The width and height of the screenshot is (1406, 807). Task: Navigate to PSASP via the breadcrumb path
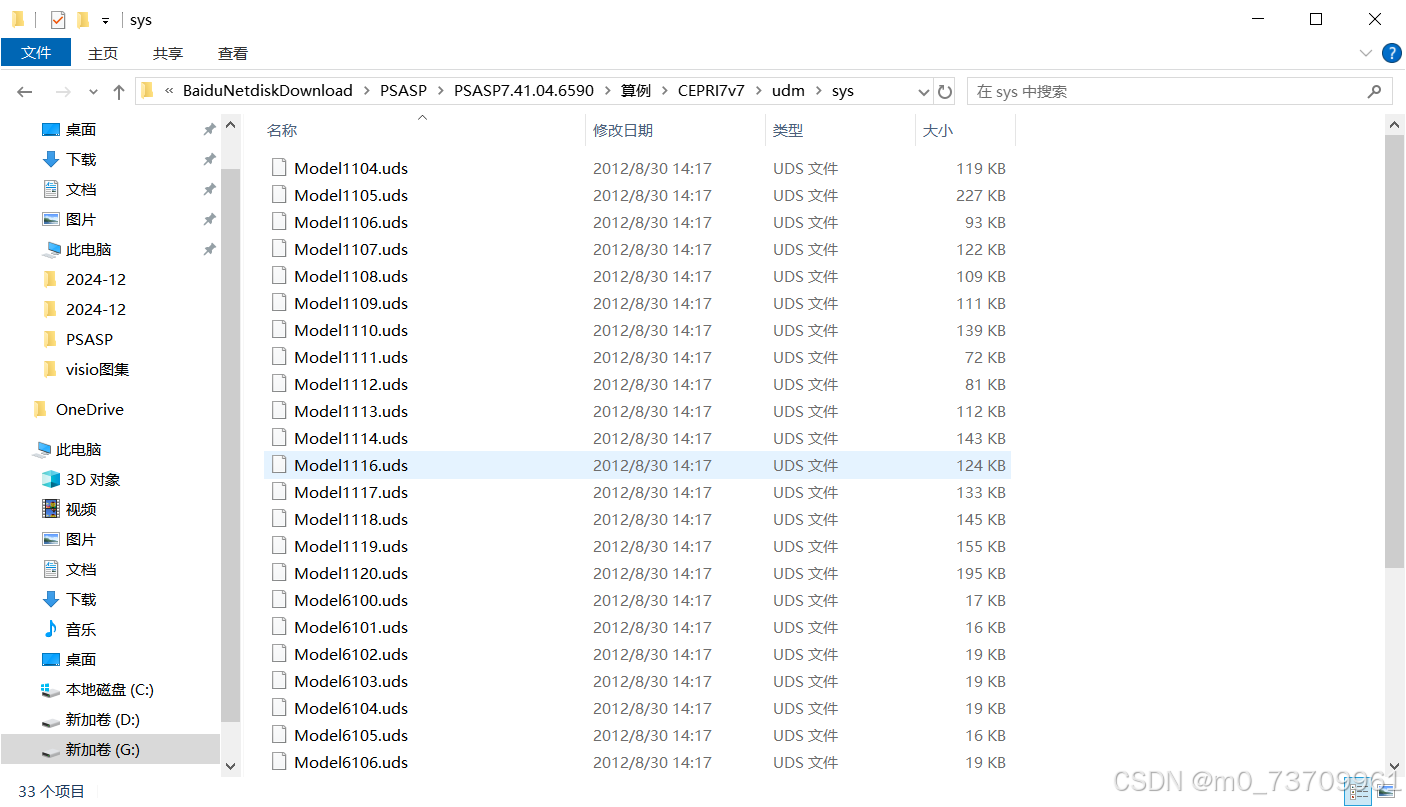403,90
